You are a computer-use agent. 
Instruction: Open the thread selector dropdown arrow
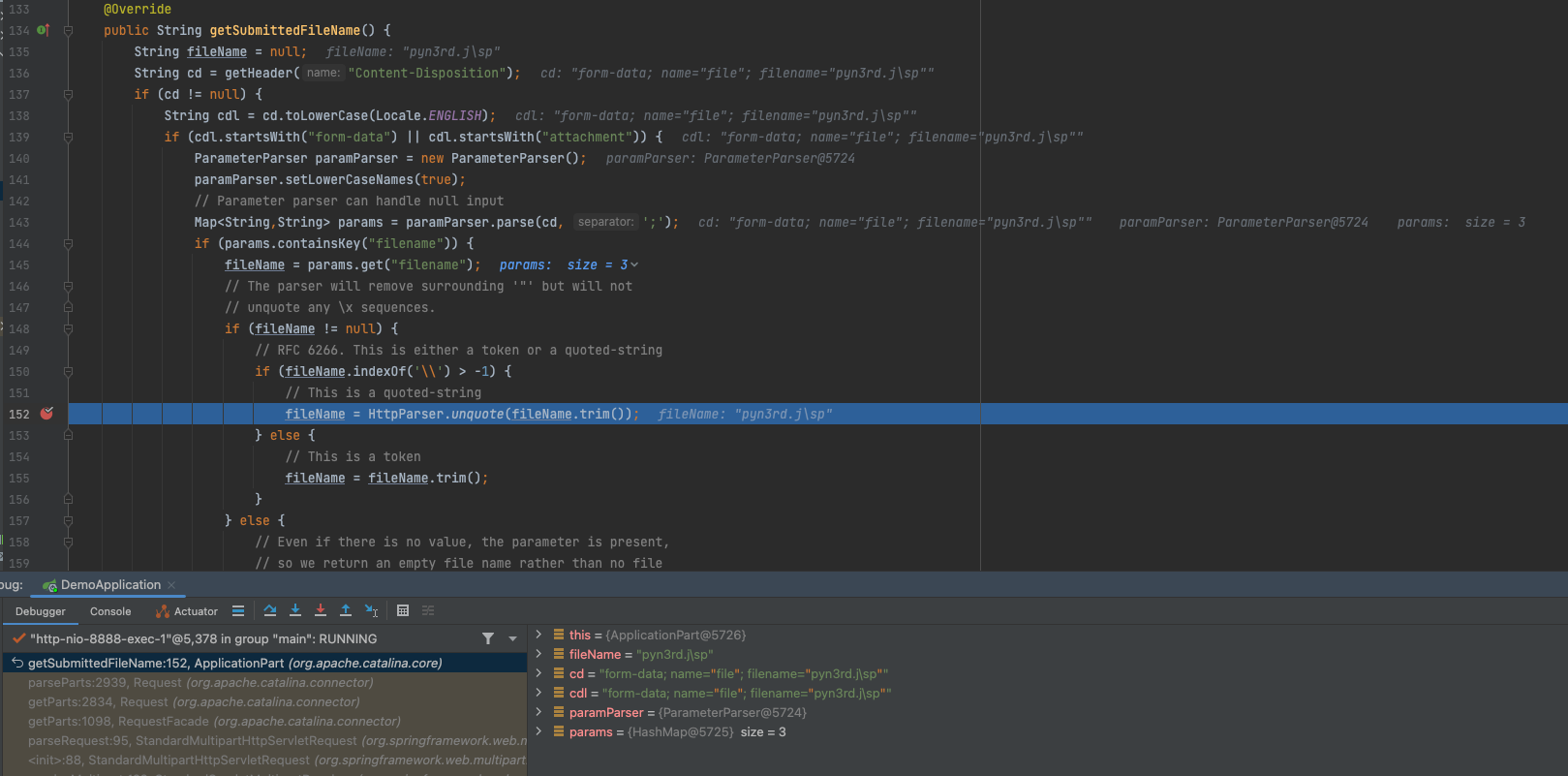[x=513, y=639]
